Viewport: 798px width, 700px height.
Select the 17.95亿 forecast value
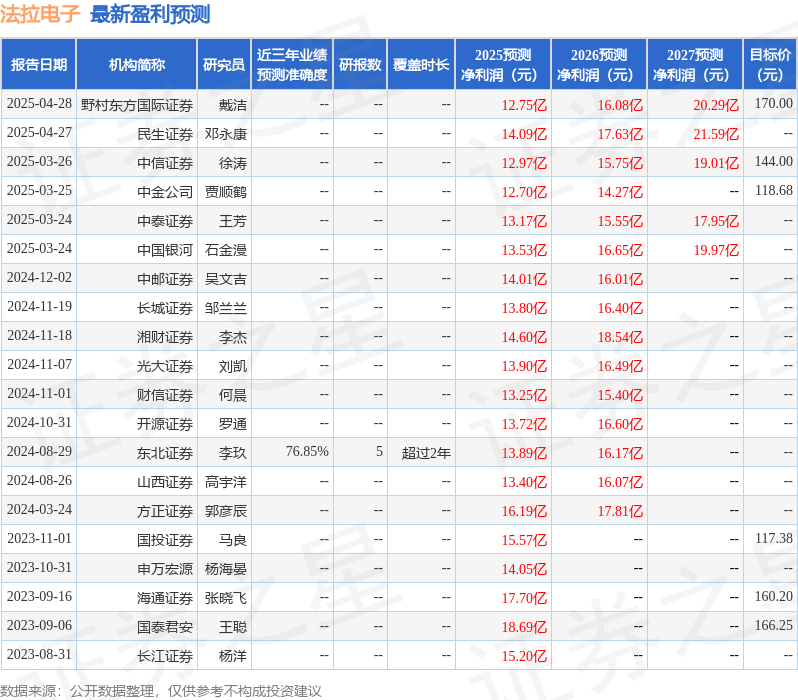coord(716,221)
